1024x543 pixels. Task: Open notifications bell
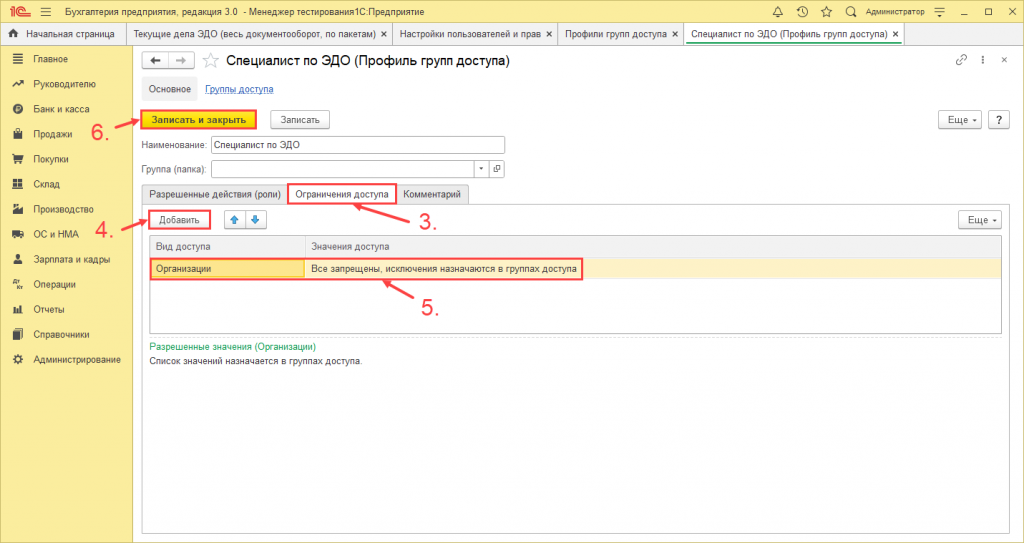click(x=777, y=12)
